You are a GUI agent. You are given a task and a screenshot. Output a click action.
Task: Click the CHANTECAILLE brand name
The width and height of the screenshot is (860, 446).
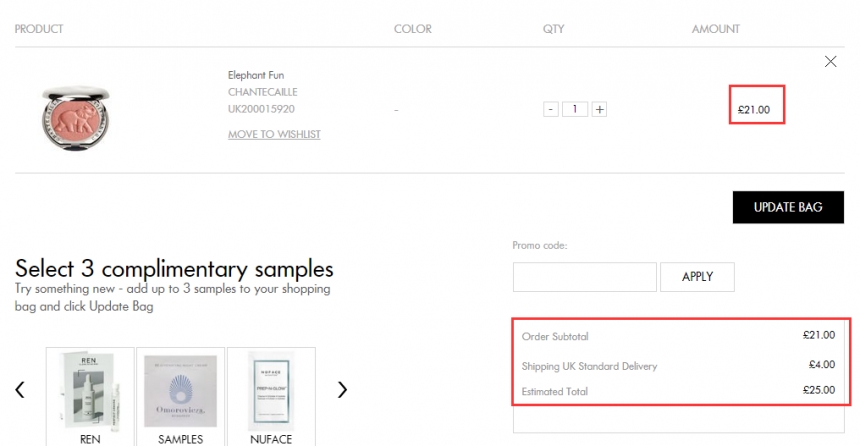point(263,92)
